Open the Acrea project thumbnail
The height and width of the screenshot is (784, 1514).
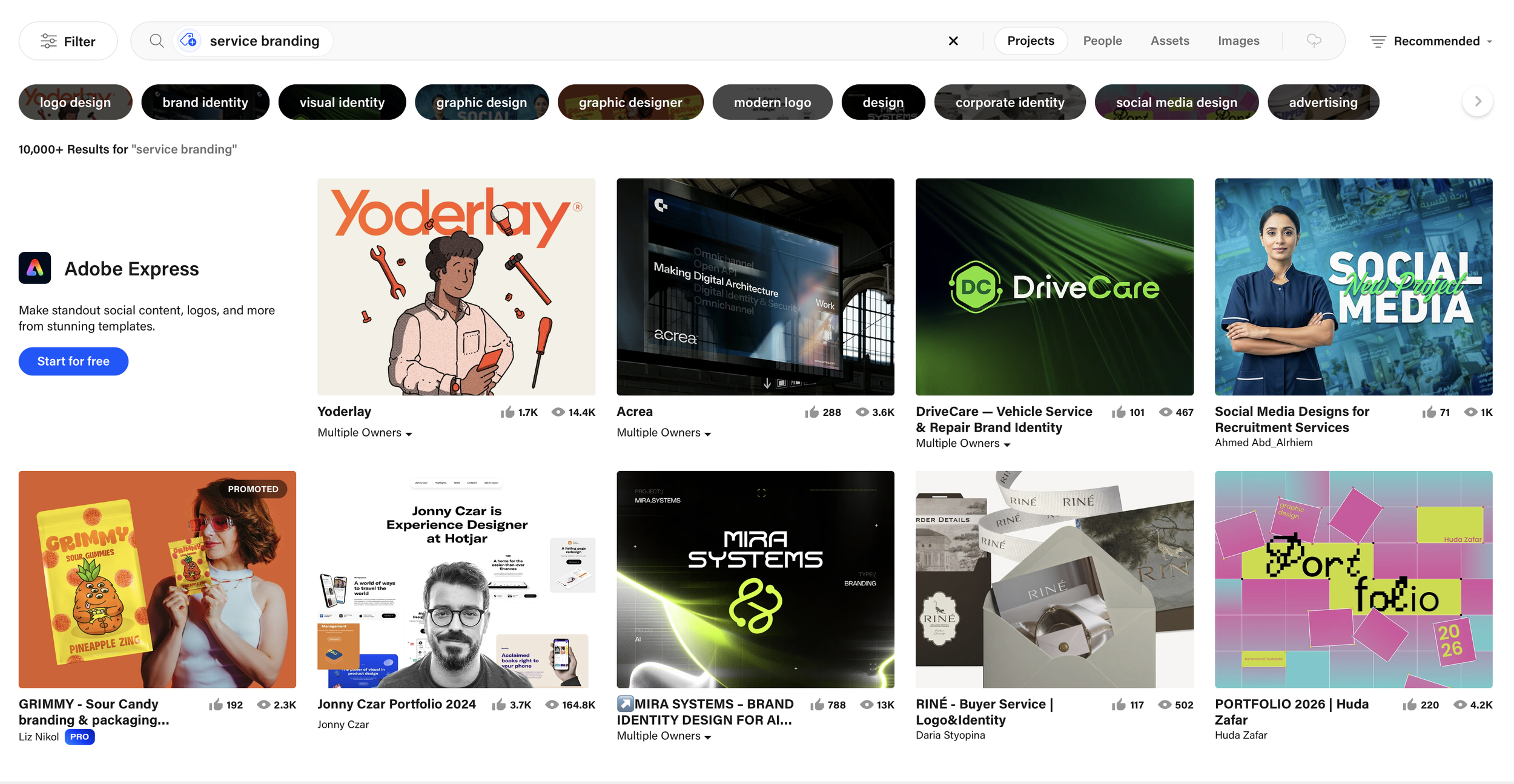tap(755, 287)
